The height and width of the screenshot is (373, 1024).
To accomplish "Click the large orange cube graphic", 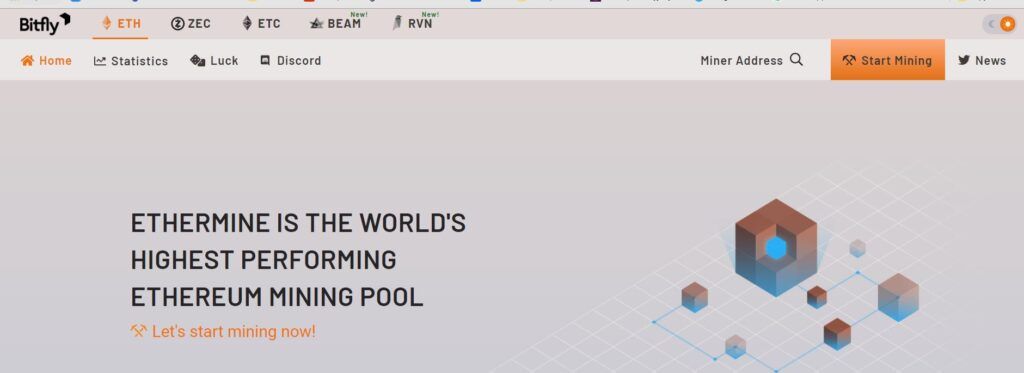I will click(x=776, y=247).
